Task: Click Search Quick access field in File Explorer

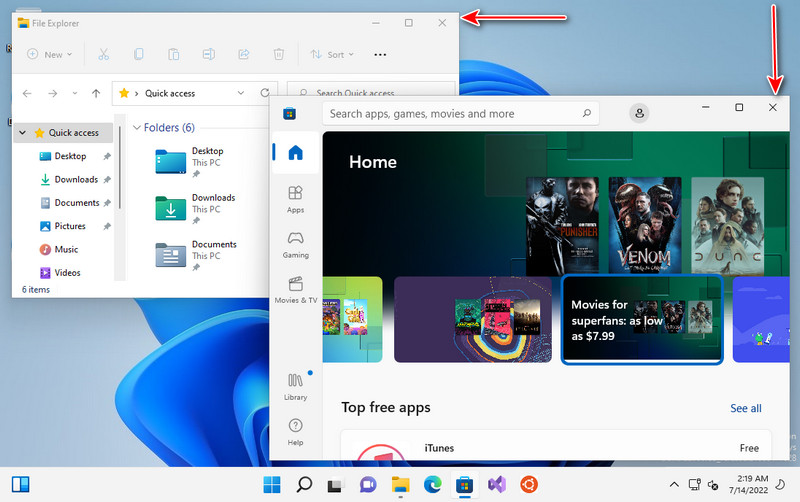Action: click(x=371, y=91)
